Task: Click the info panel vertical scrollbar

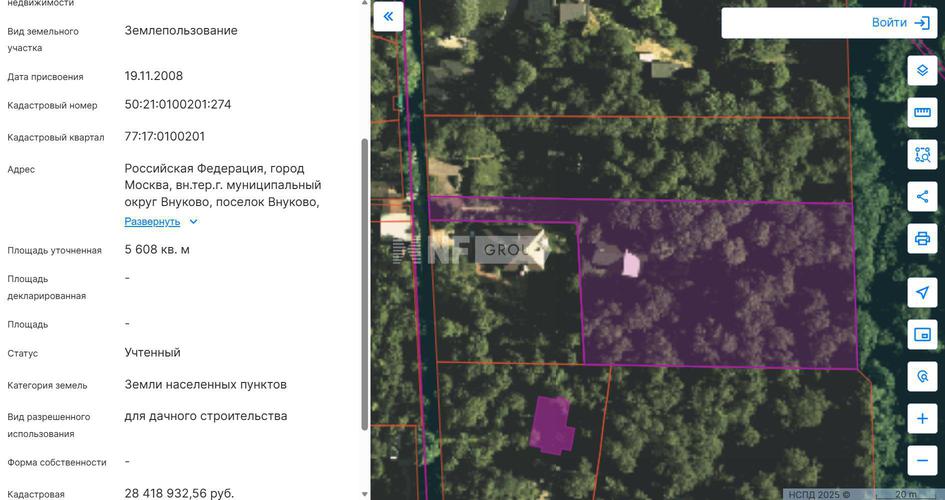Action: (364, 280)
